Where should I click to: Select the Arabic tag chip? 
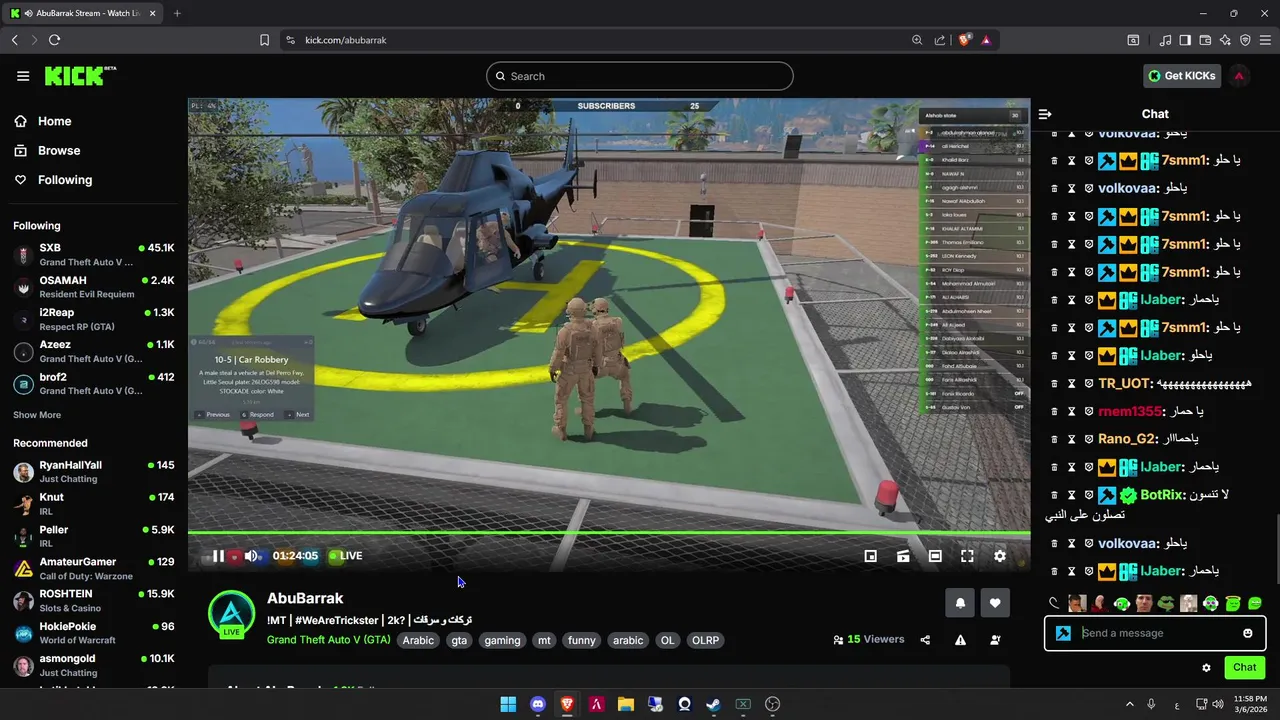pos(418,640)
